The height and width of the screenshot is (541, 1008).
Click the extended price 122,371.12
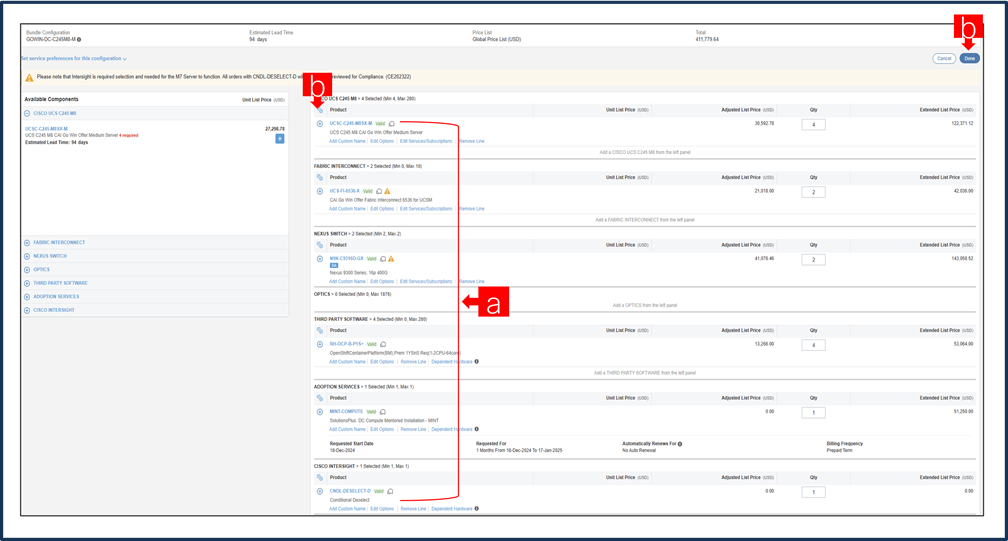point(962,123)
